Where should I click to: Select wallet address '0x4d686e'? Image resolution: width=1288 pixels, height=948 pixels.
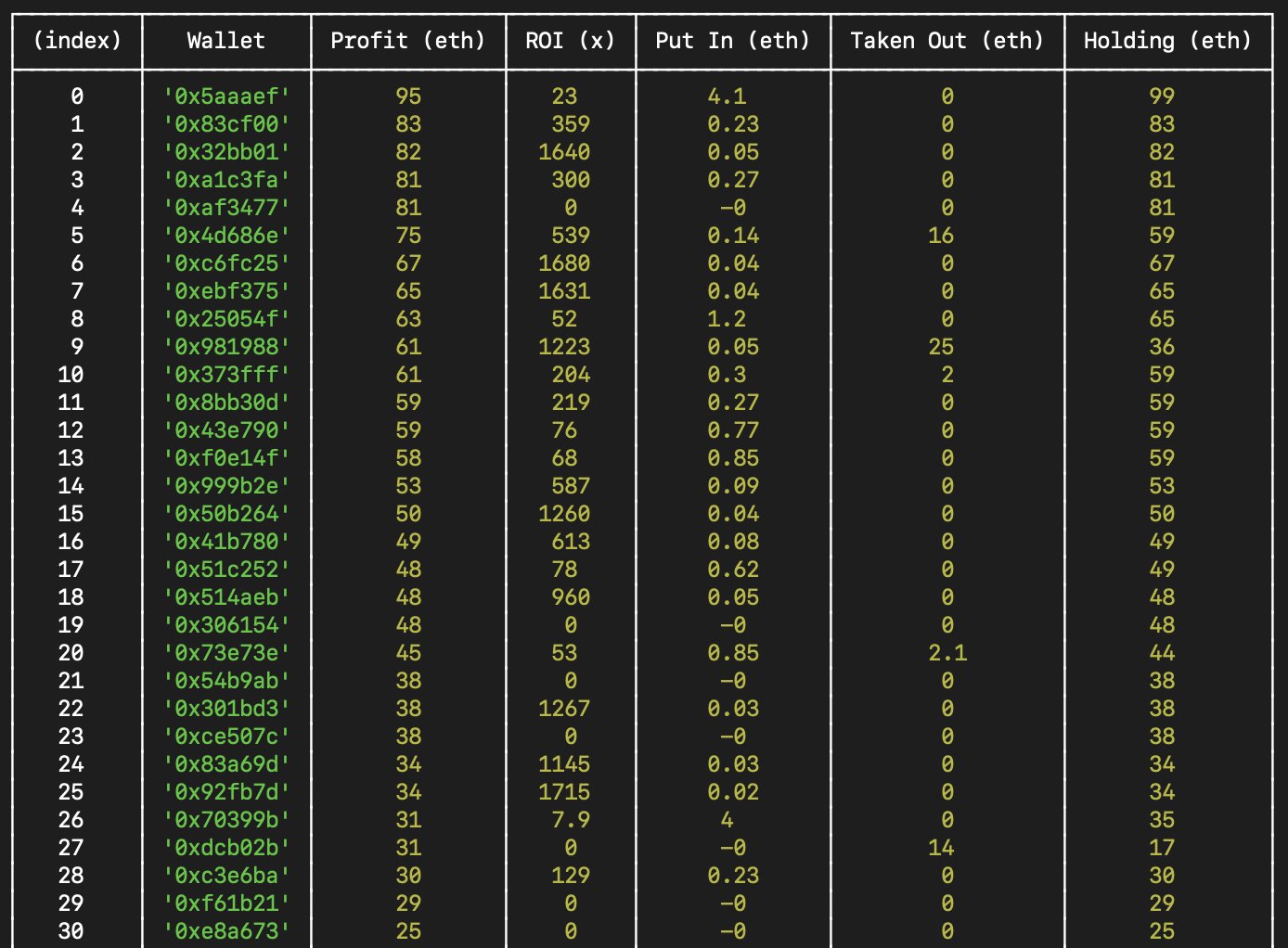pyautogui.click(x=226, y=236)
